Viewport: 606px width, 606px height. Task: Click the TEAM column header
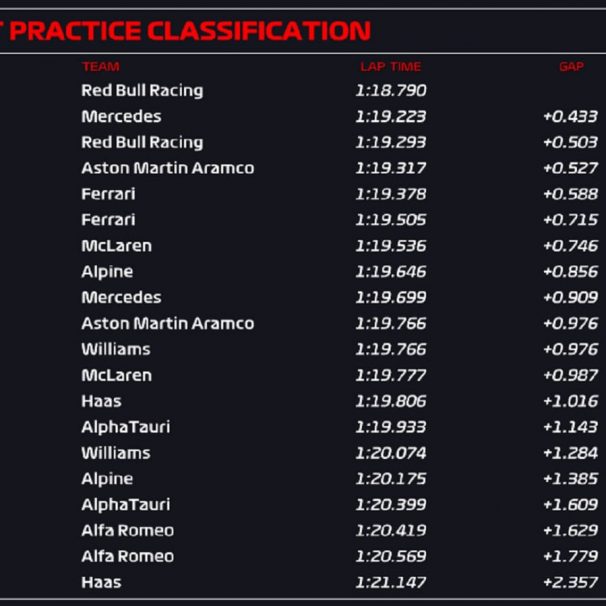point(100,66)
